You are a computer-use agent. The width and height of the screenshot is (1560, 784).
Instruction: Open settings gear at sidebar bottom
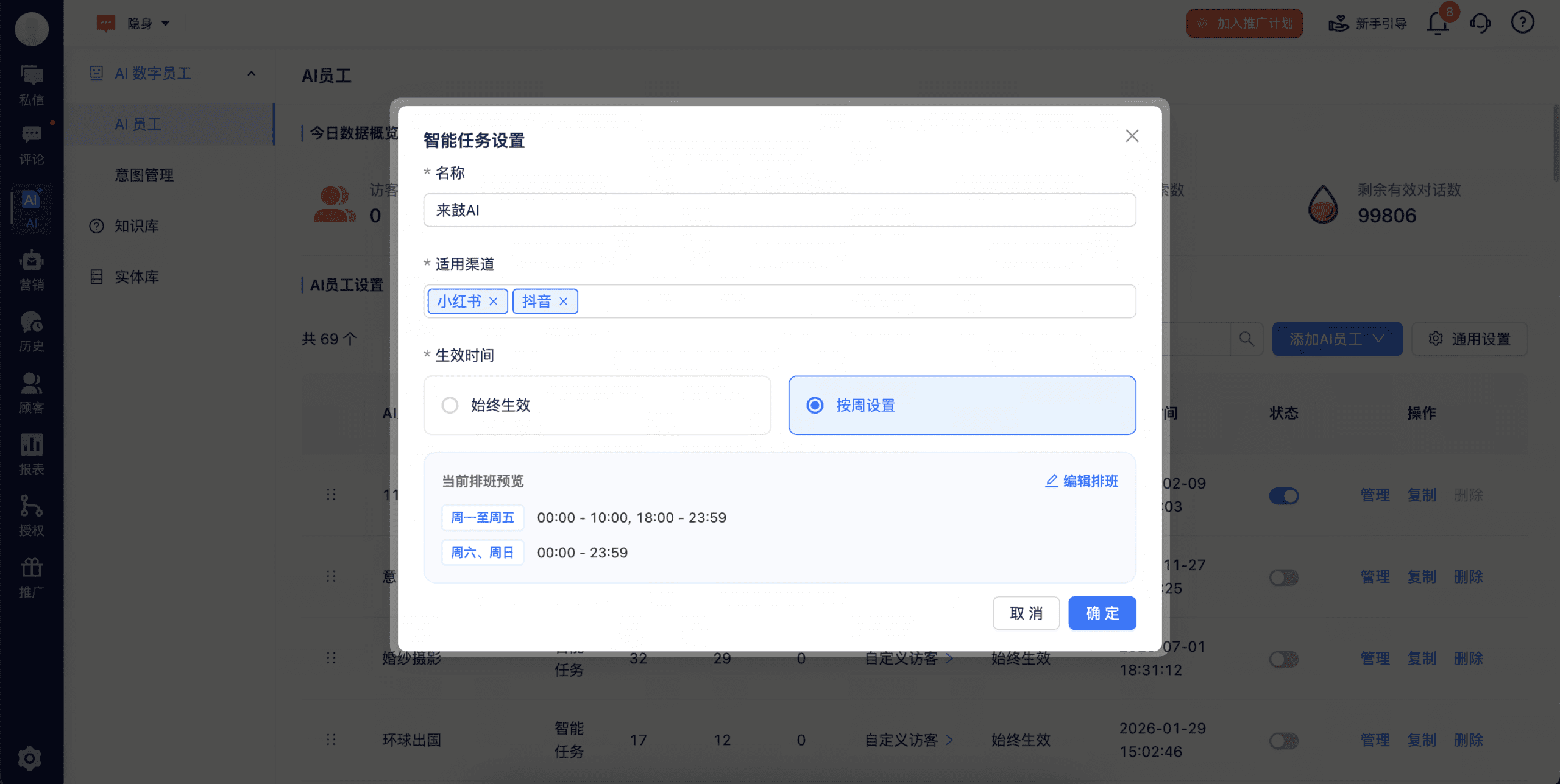[x=30, y=758]
